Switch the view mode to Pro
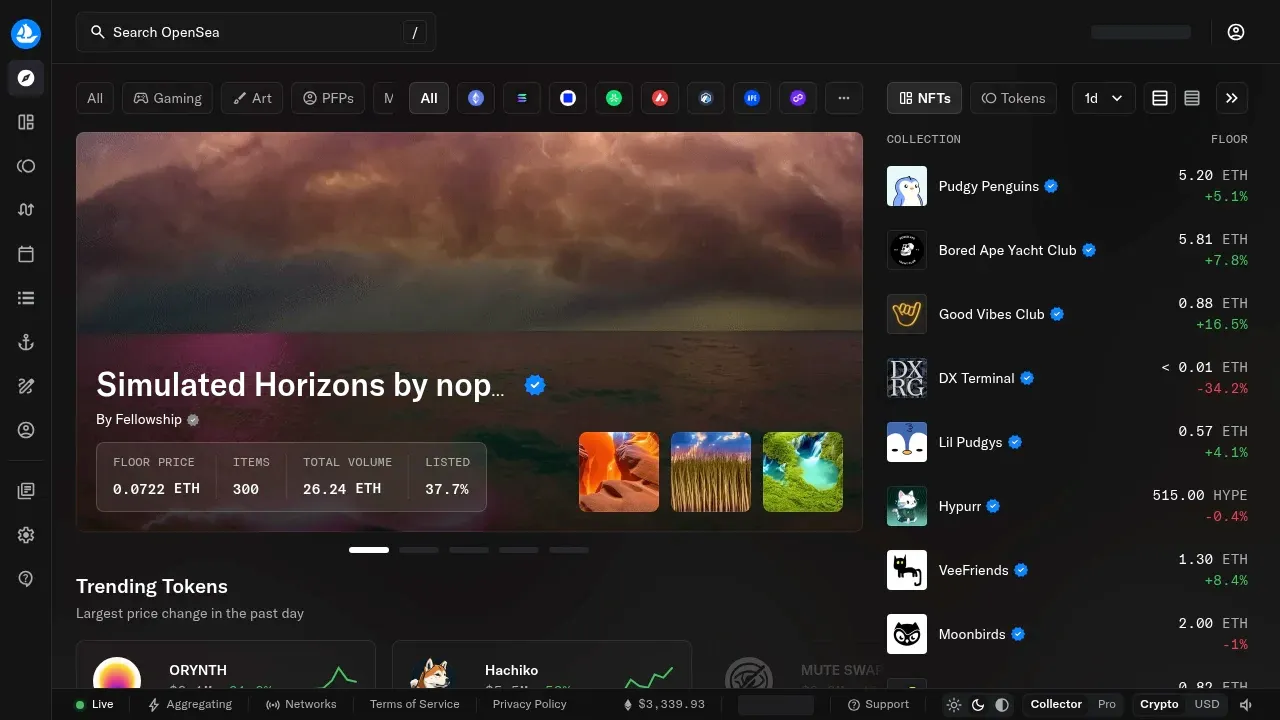The height and width of the screenshot is (720, 1280). 1107,704
